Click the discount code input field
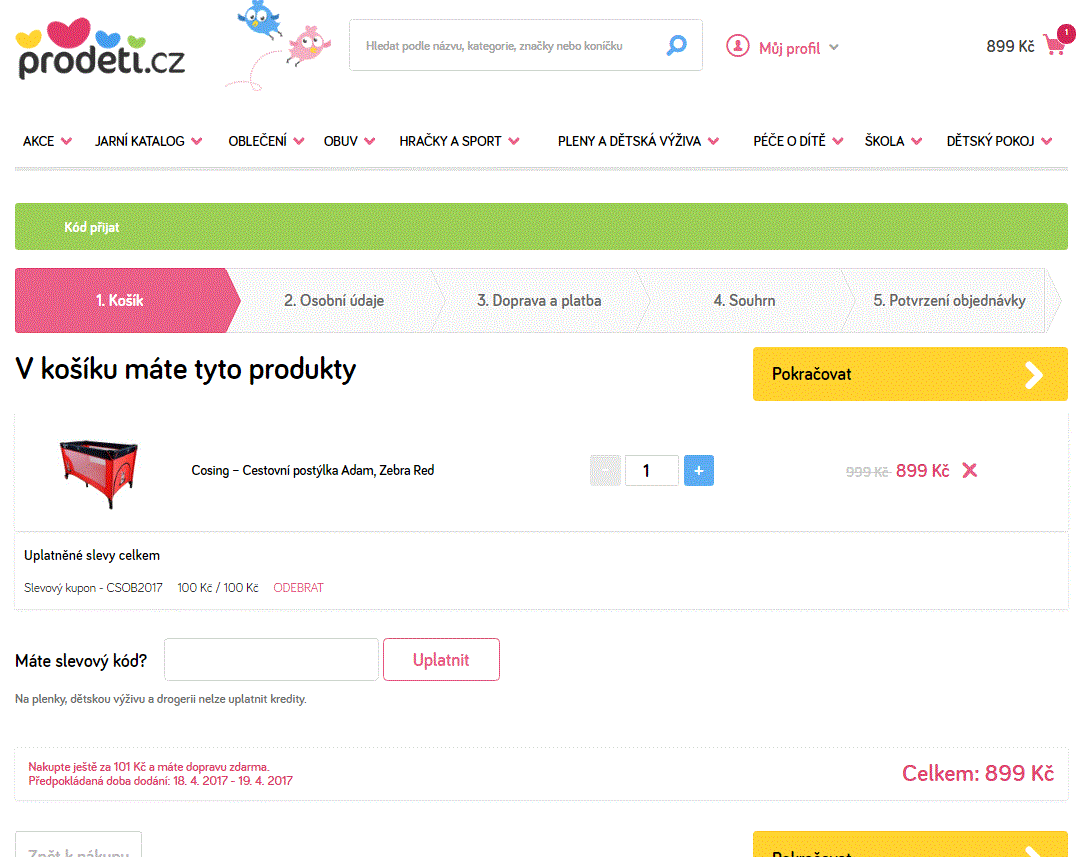This screenshot has width=1088, height=857. [x=271, y=659]
